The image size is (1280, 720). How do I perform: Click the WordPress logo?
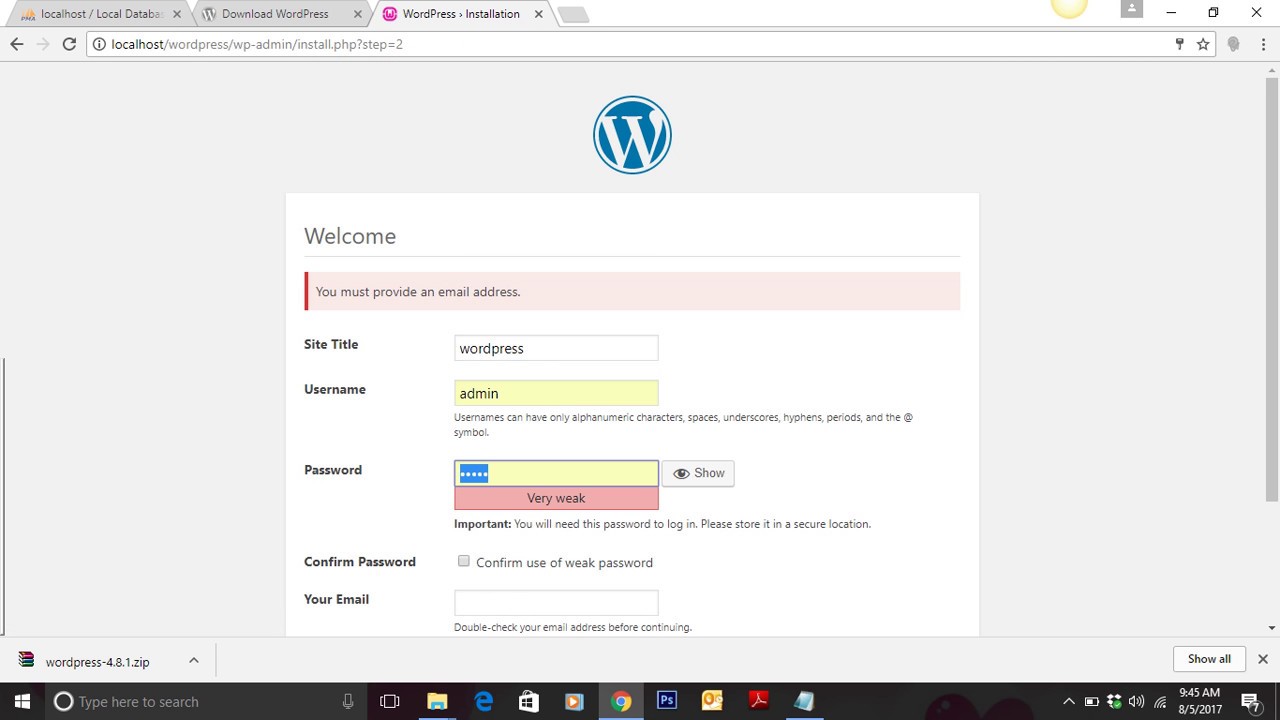[x=632, y=135]
